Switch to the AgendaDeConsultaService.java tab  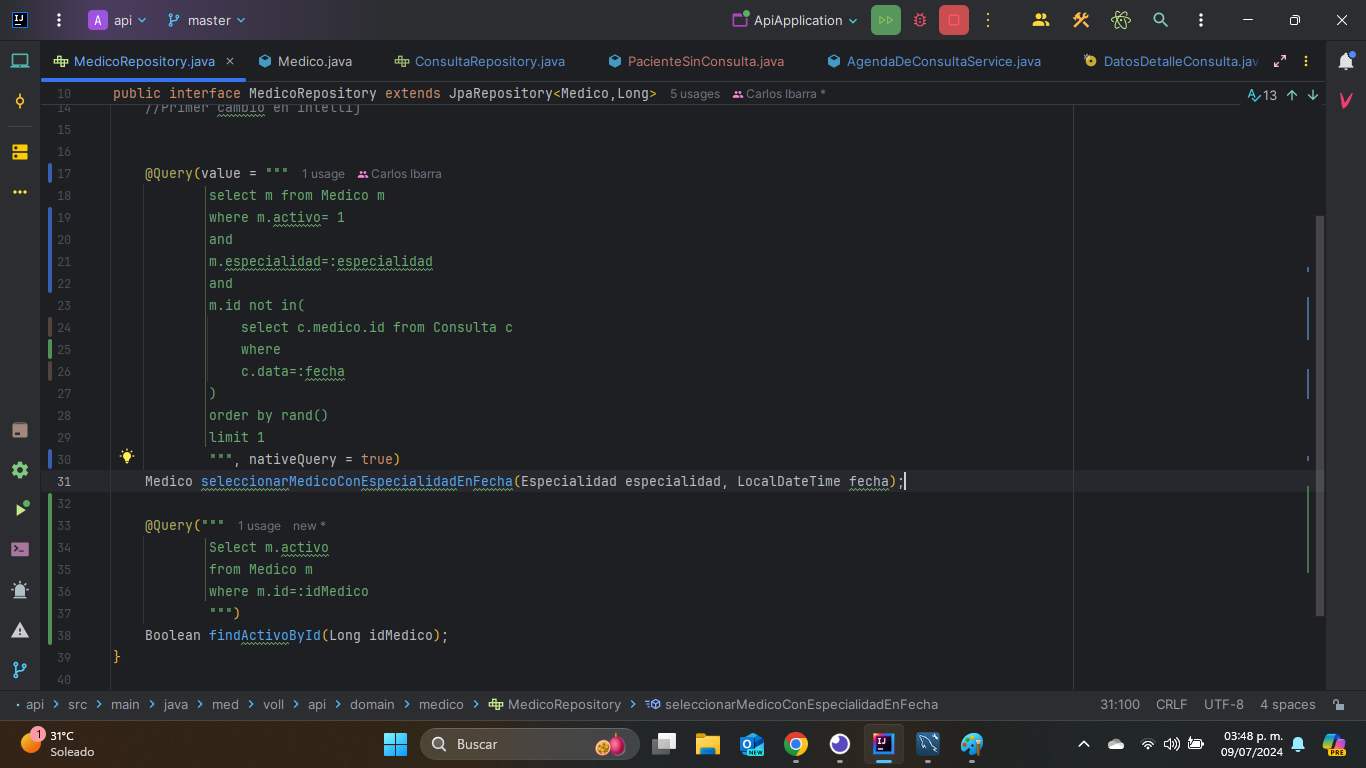934,61
